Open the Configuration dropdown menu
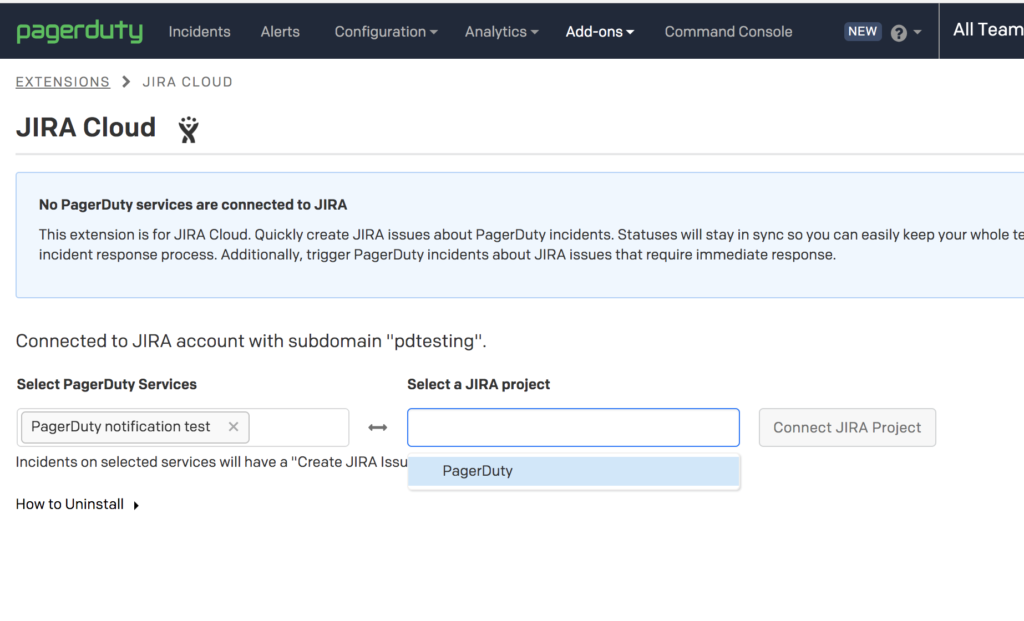This screenshot has height=621, width=1024. pyautogui.click(x=386, y=31)
